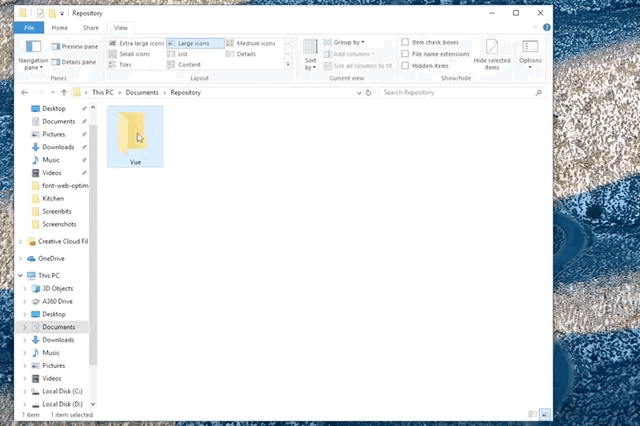The image size is (640, 426).
Task: Switch to the Share tab
Action: pyautogui.click(x=91, y=28)
